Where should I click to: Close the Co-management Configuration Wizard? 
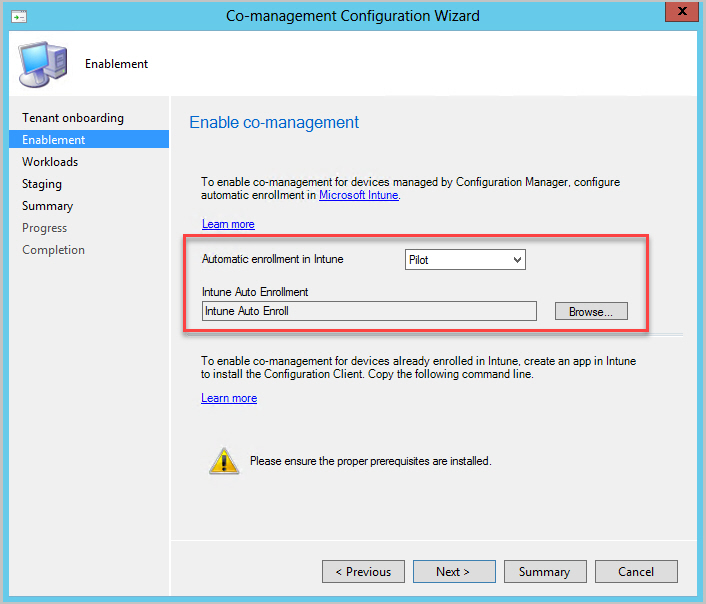[x=682, y=11]
